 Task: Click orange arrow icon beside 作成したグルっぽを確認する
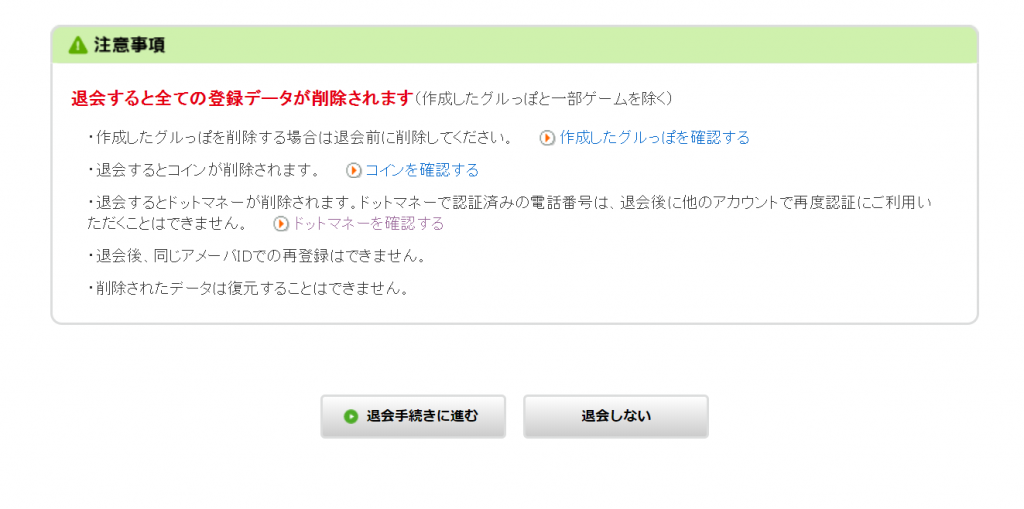(547, 138)
